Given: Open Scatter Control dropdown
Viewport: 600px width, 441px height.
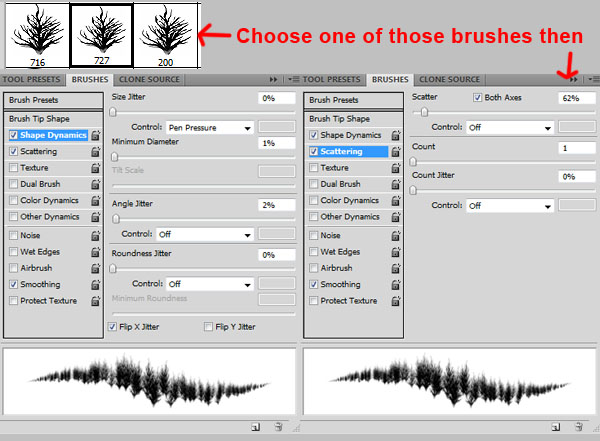Looking at the screenshot, I should [510, 127].
